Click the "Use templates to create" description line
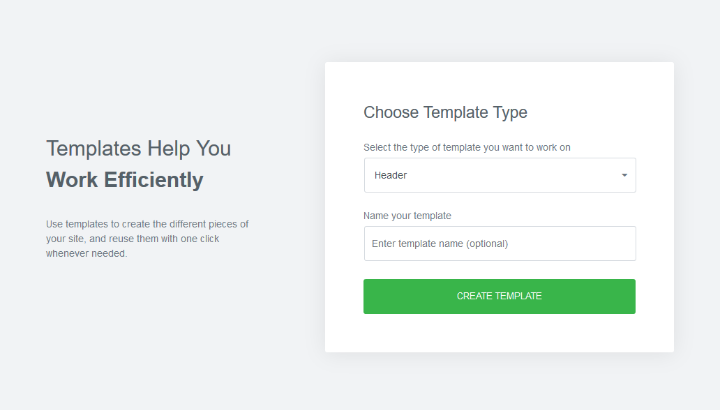Image resolution: width=720 pixels, height=410 pixels. click(x=147, y=224)
